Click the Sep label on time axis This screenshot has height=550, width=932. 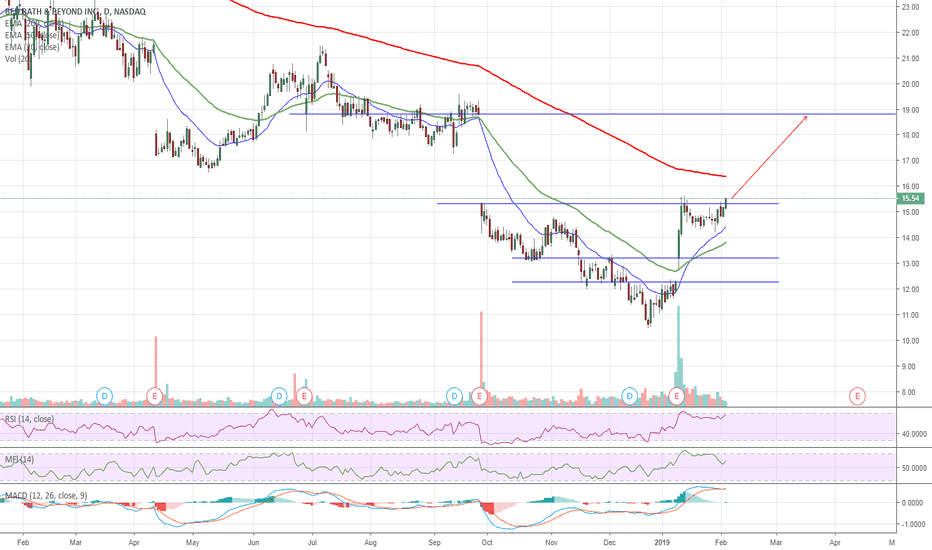click(434, 542)
